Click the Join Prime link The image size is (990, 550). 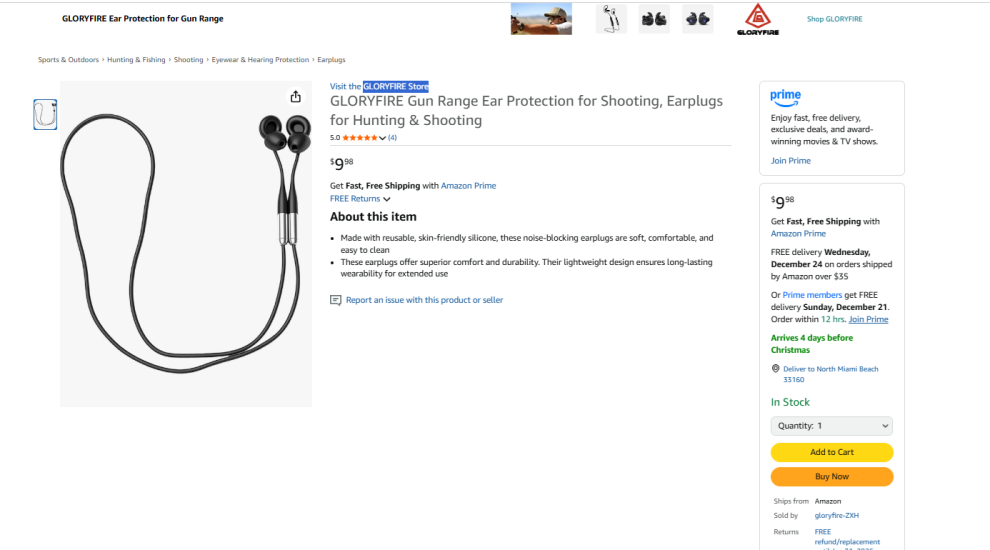791,161
